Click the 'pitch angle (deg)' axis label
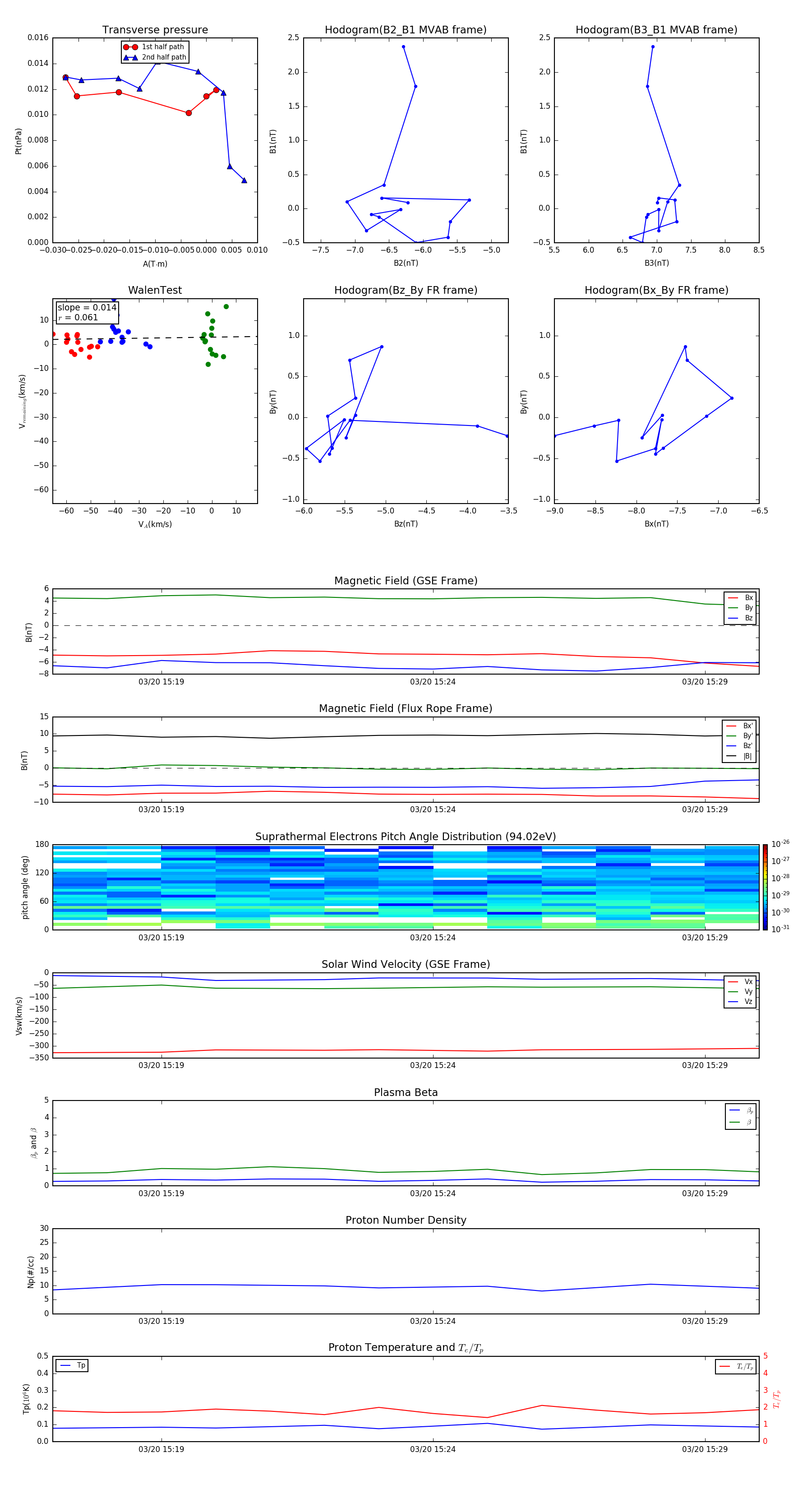The image size is (812, 1489). point(25,887)
